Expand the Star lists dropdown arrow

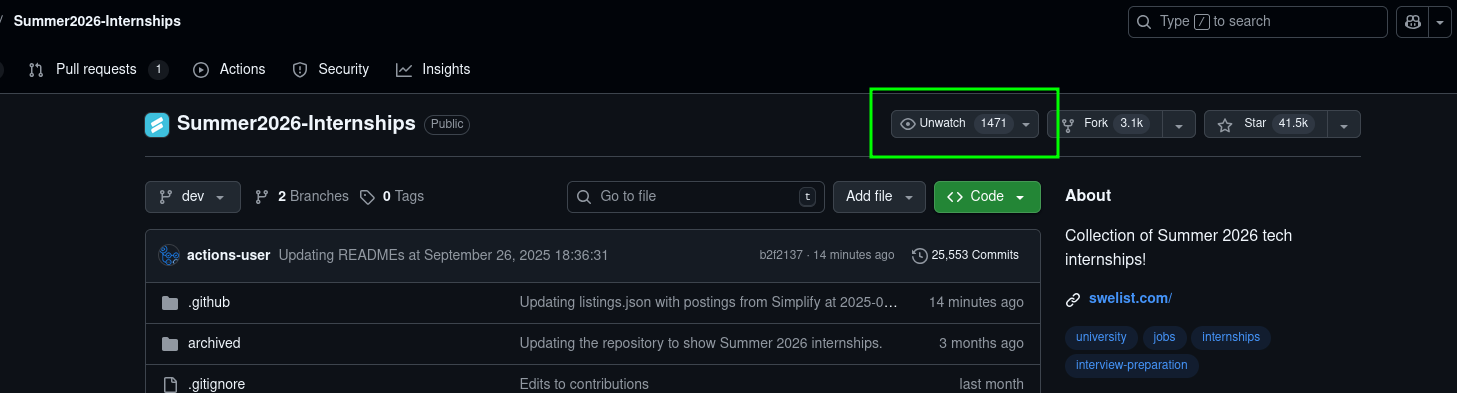click(x=1344, y=125)
